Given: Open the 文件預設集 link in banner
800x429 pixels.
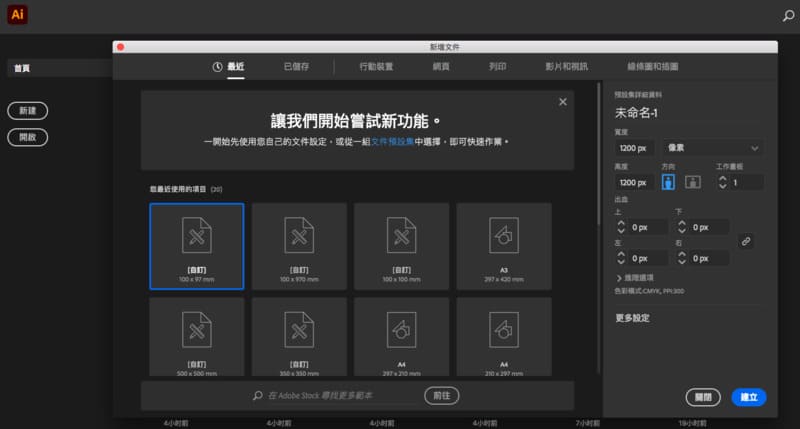Looking at the screenshot, I should pyautogui.click(x=392, y=142).
